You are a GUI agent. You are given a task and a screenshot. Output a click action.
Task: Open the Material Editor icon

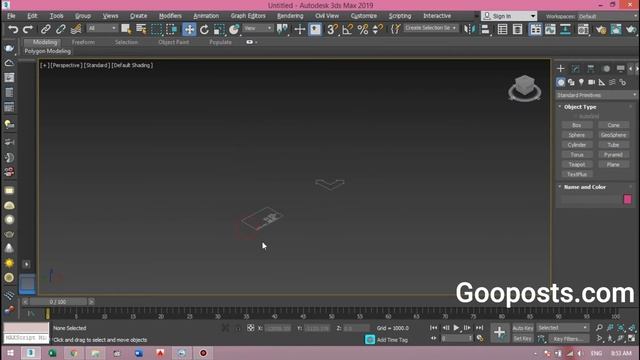click(583, 29)
